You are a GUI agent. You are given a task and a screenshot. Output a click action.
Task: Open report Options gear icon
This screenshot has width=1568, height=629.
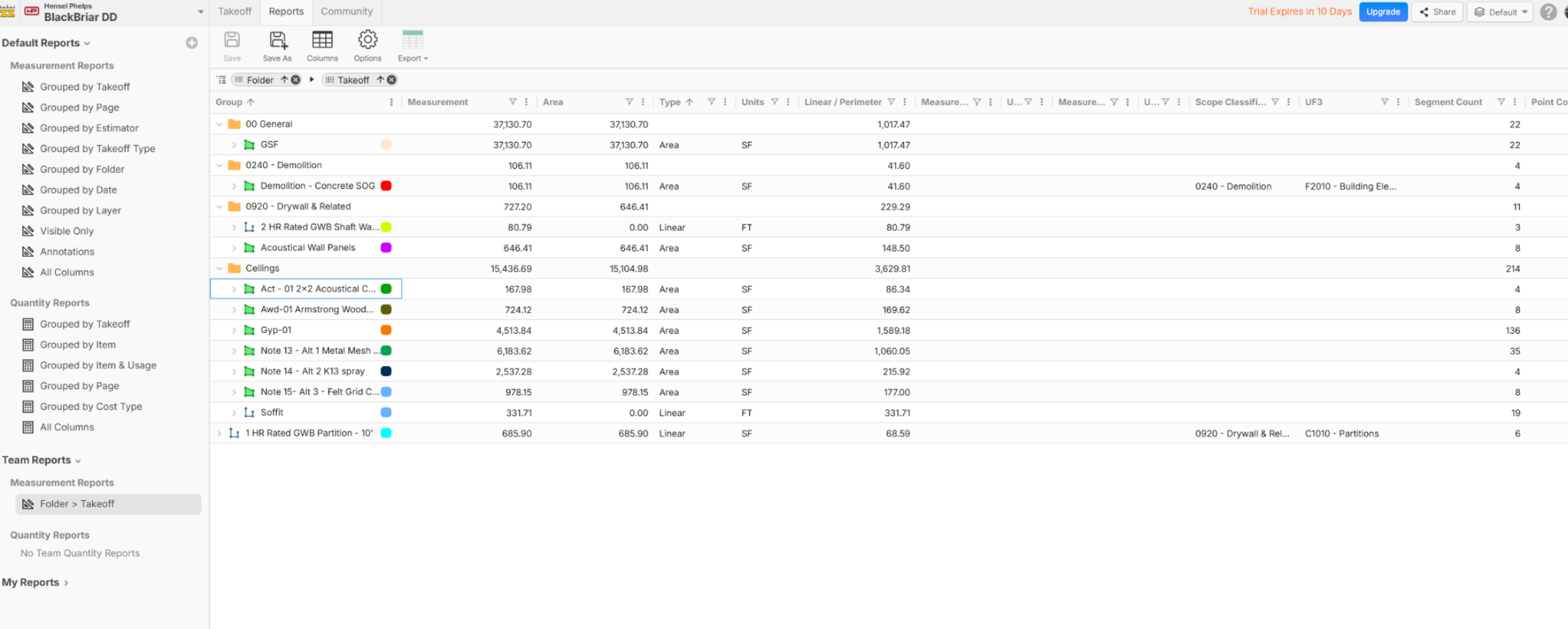pyautogui.click(x=367, y=41)
